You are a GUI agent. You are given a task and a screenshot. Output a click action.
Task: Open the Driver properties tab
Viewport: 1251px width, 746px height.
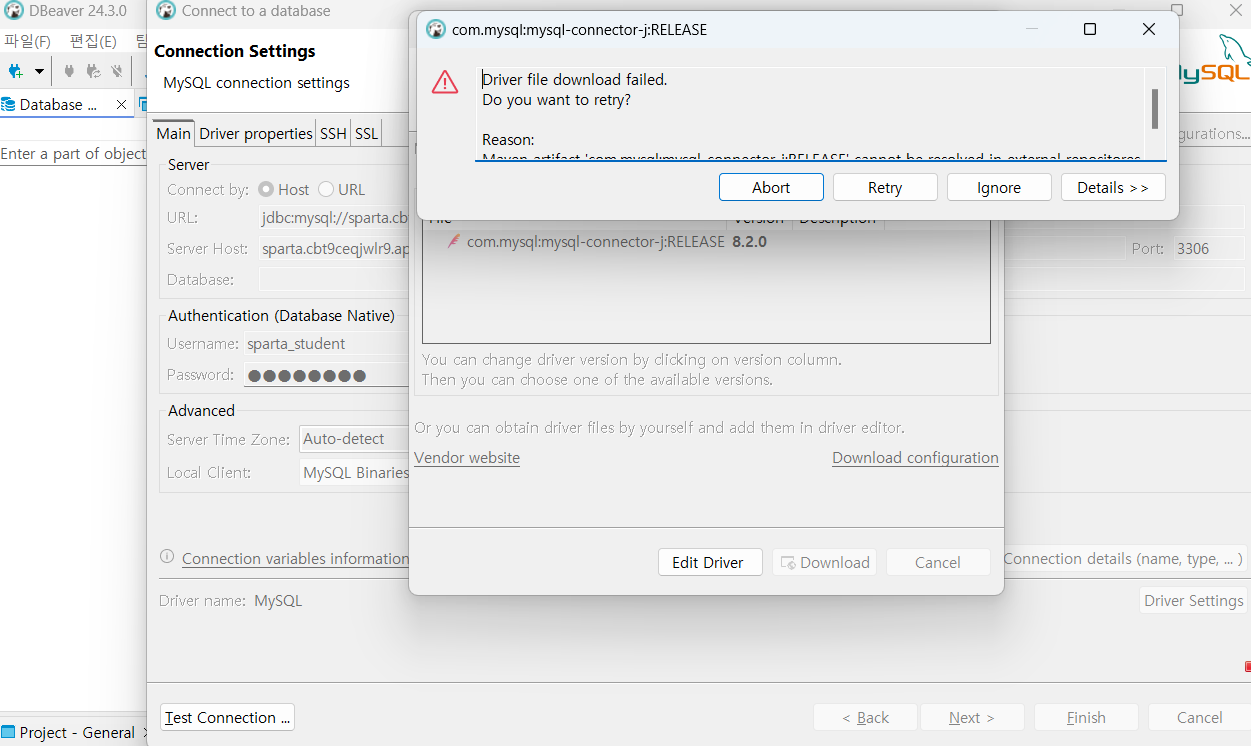coord(256,133)
